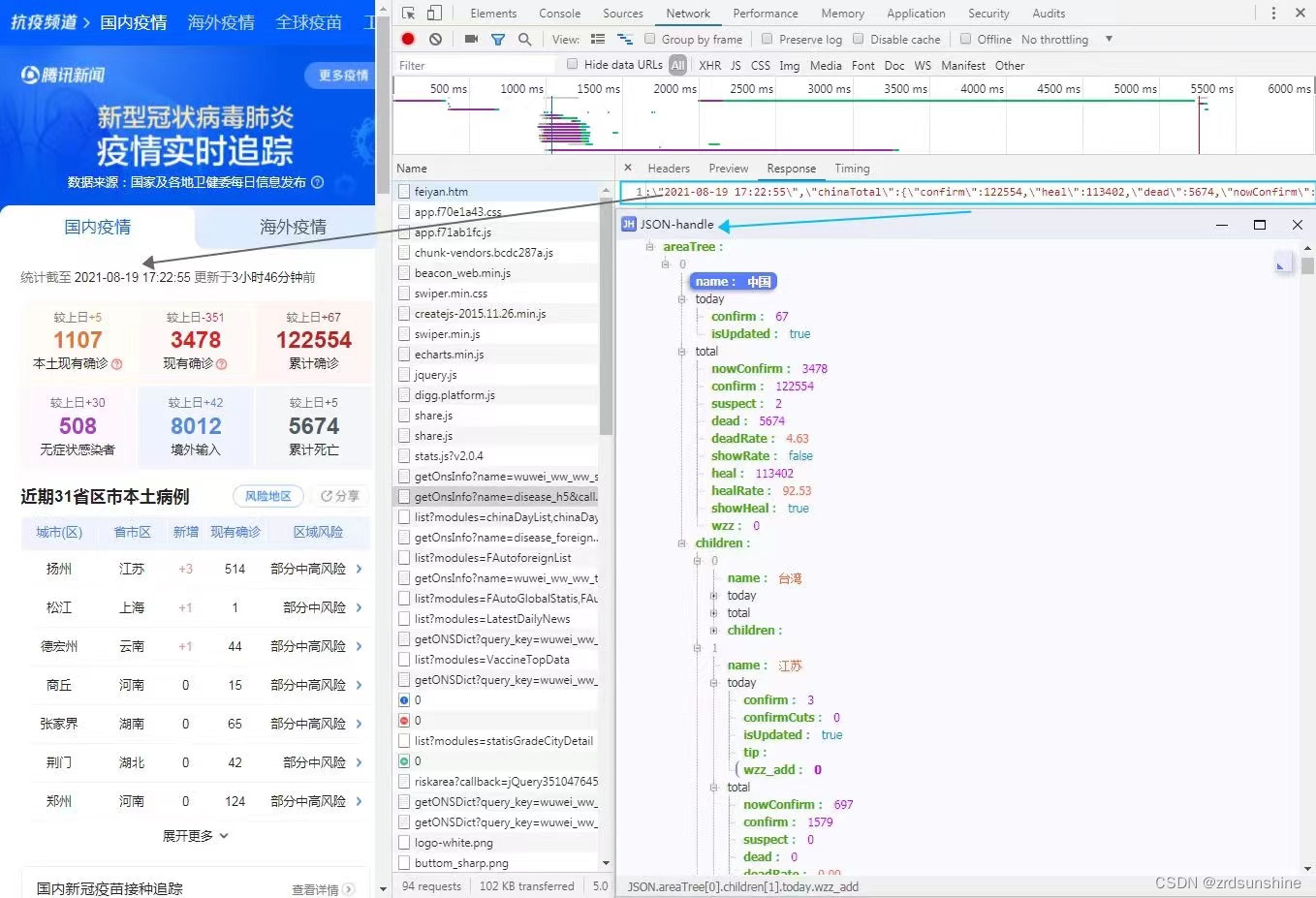Capture screenshots camera icon
The height and width of the screenshot is (898, 1316).
pos(471,39)
